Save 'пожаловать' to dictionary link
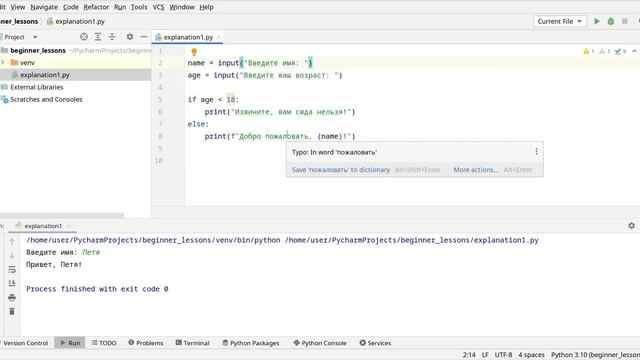 (x=340, y=169)
